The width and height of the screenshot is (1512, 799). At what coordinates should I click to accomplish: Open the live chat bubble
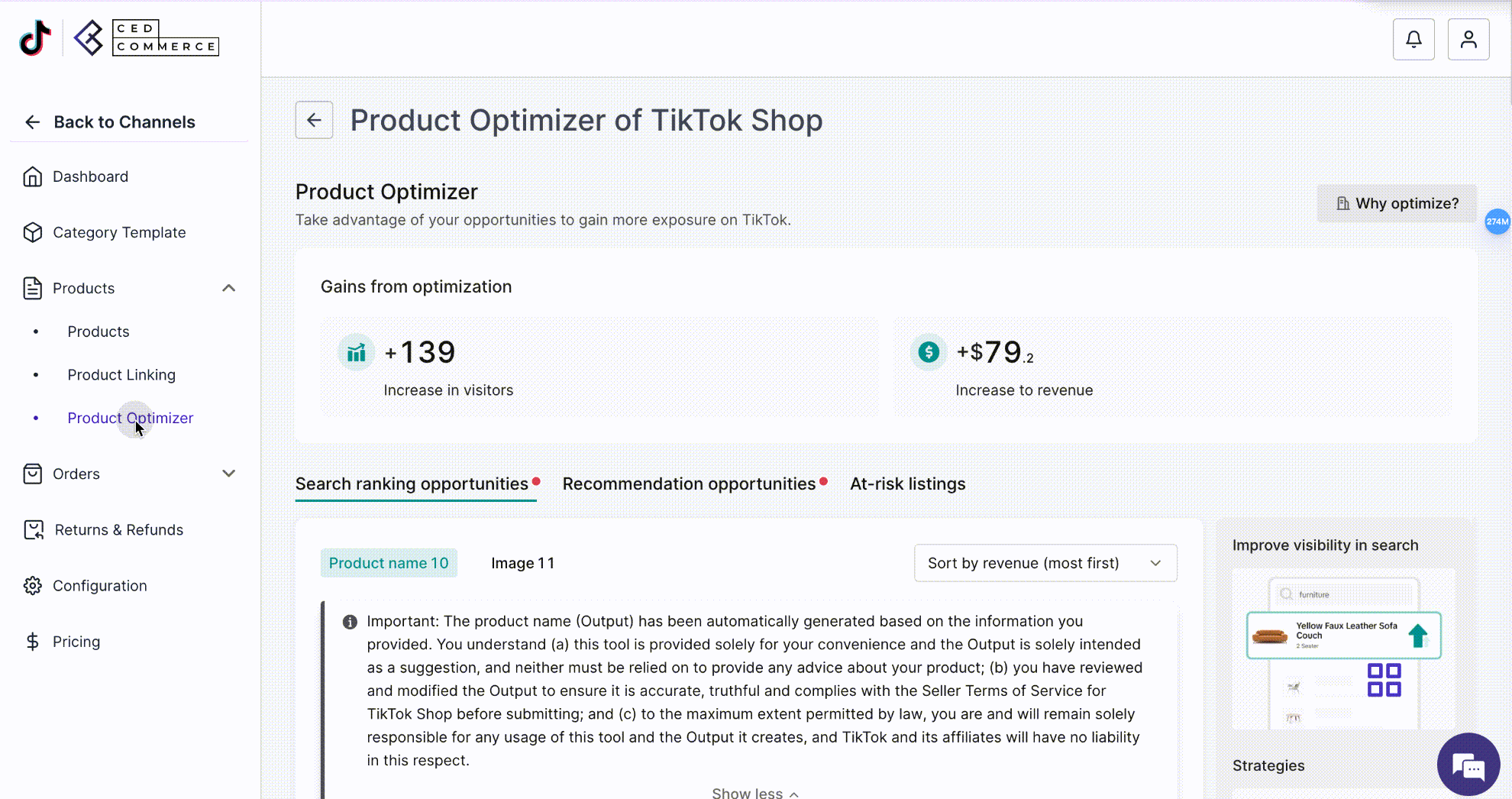(x=1468, y=765)
